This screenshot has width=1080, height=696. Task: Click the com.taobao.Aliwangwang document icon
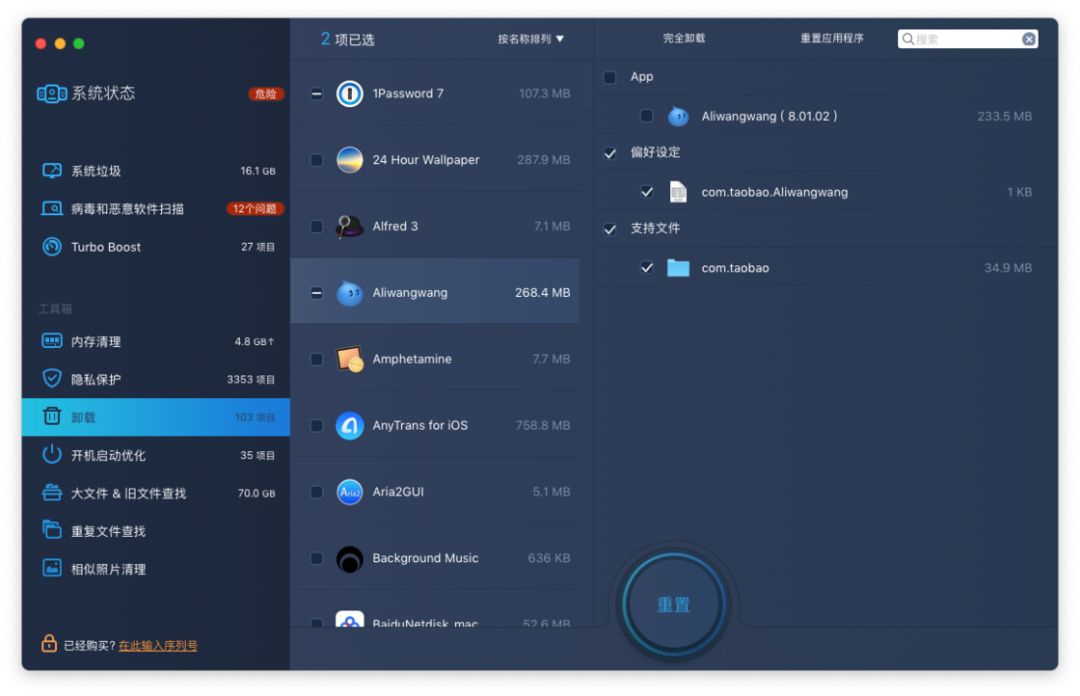click(x=678, y=192)
